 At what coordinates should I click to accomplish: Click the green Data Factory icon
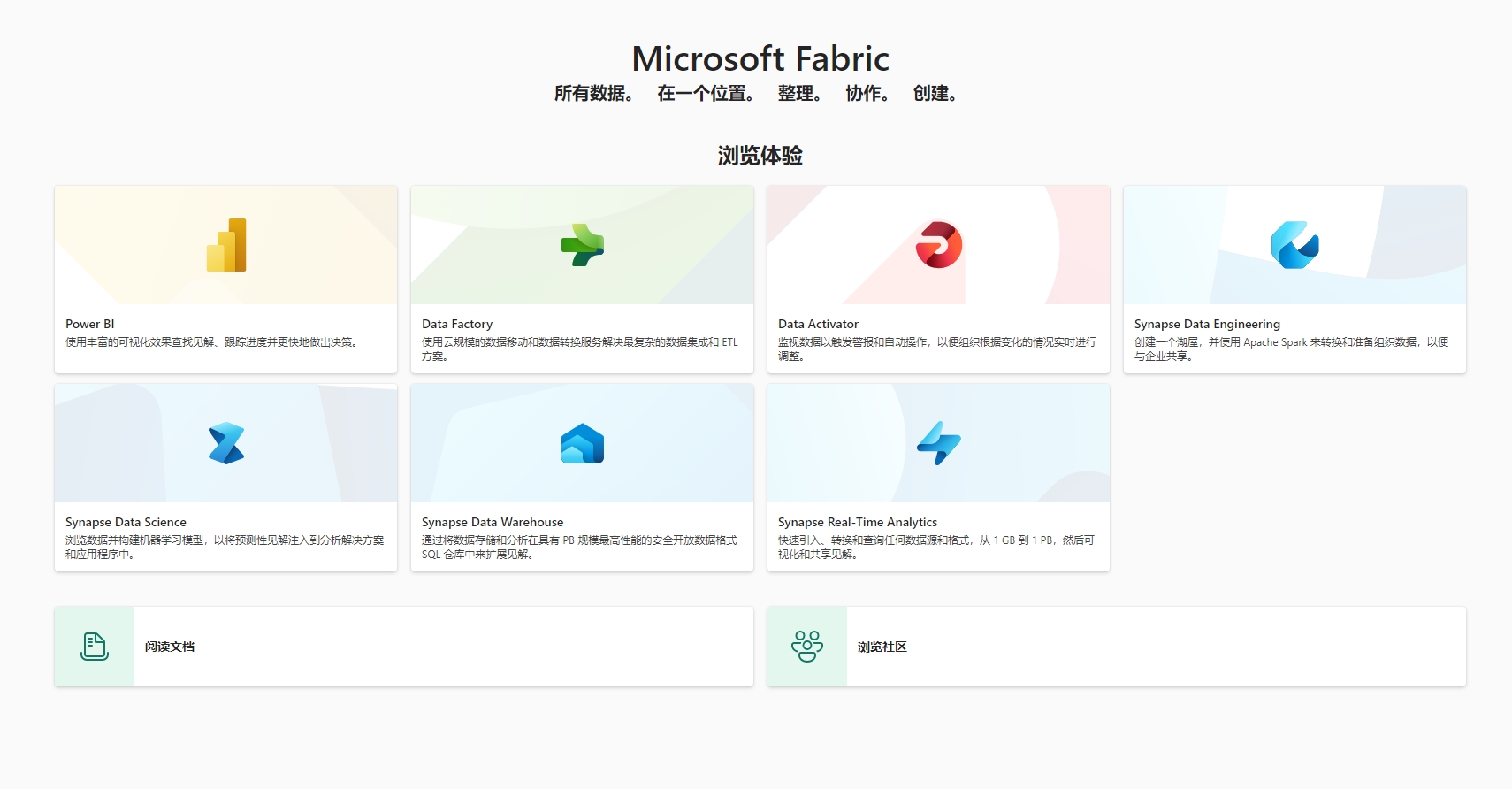coord(583,245)
